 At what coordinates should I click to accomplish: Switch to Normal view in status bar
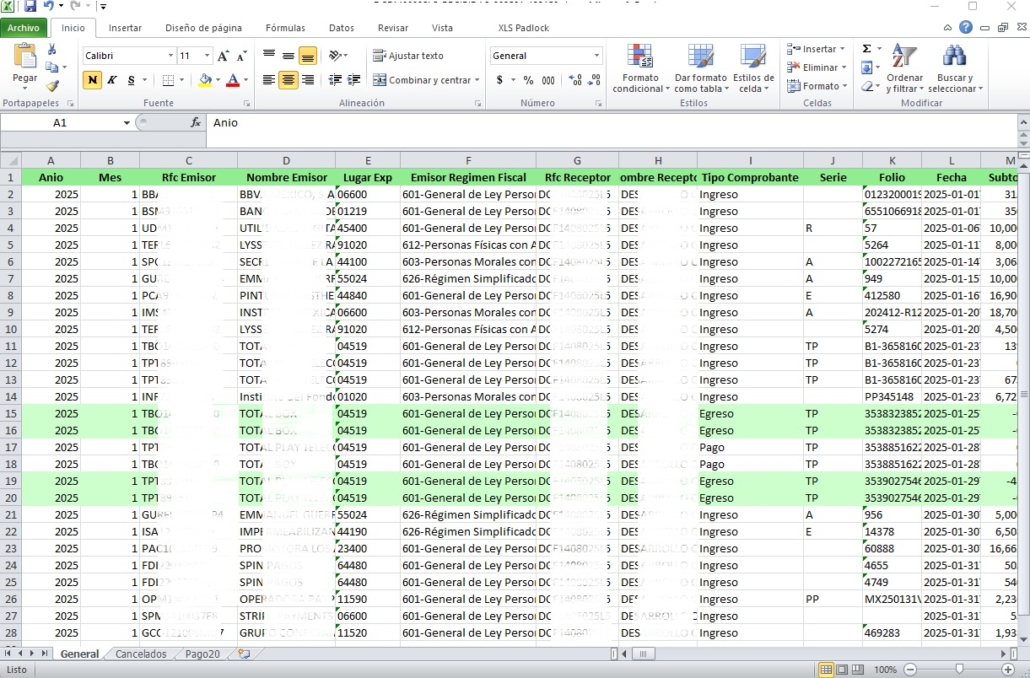pos(826,669)
